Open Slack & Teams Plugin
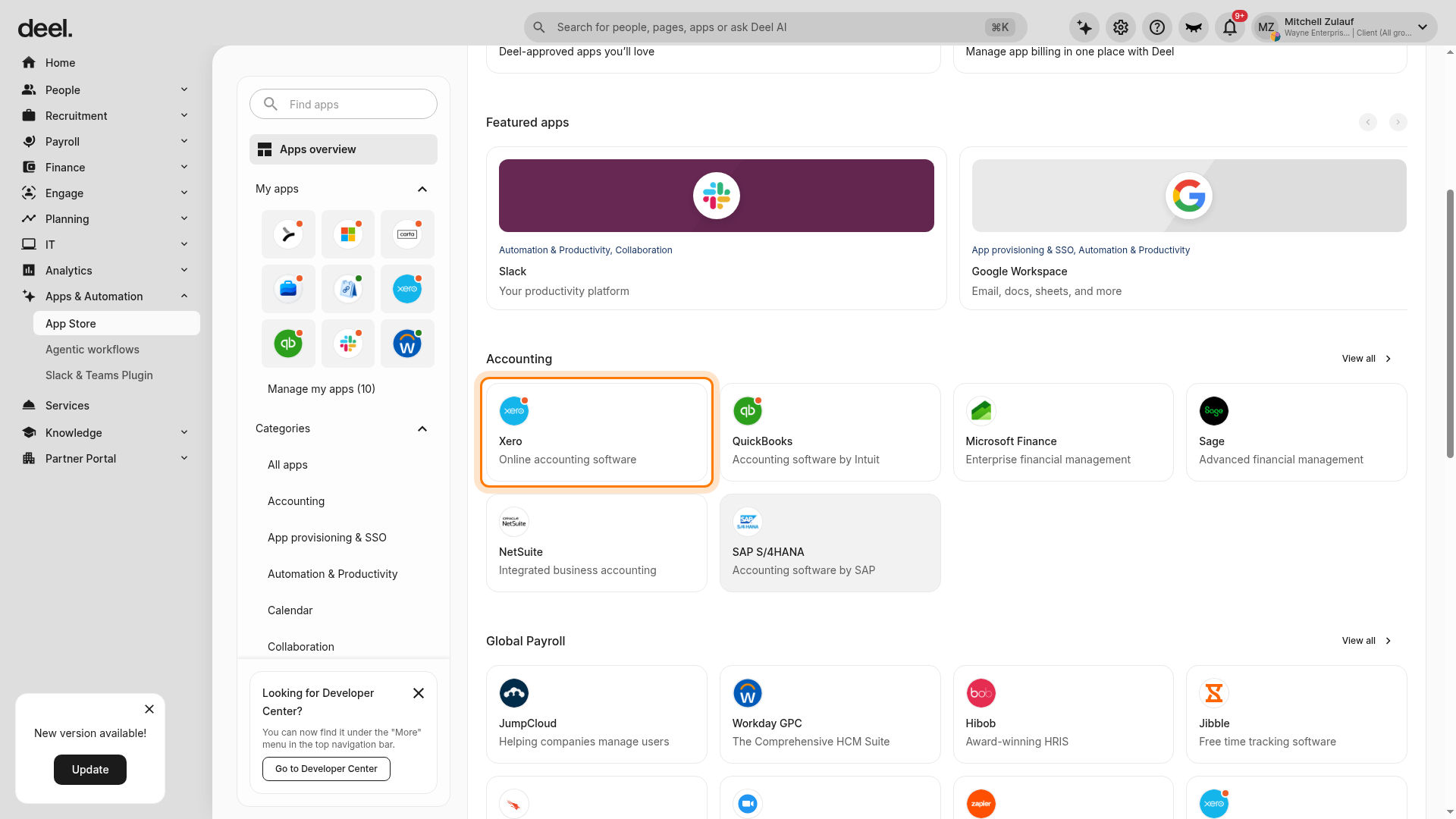This screenshot has height=819, width=1456. pyautogui.click(x=99, y=375)
